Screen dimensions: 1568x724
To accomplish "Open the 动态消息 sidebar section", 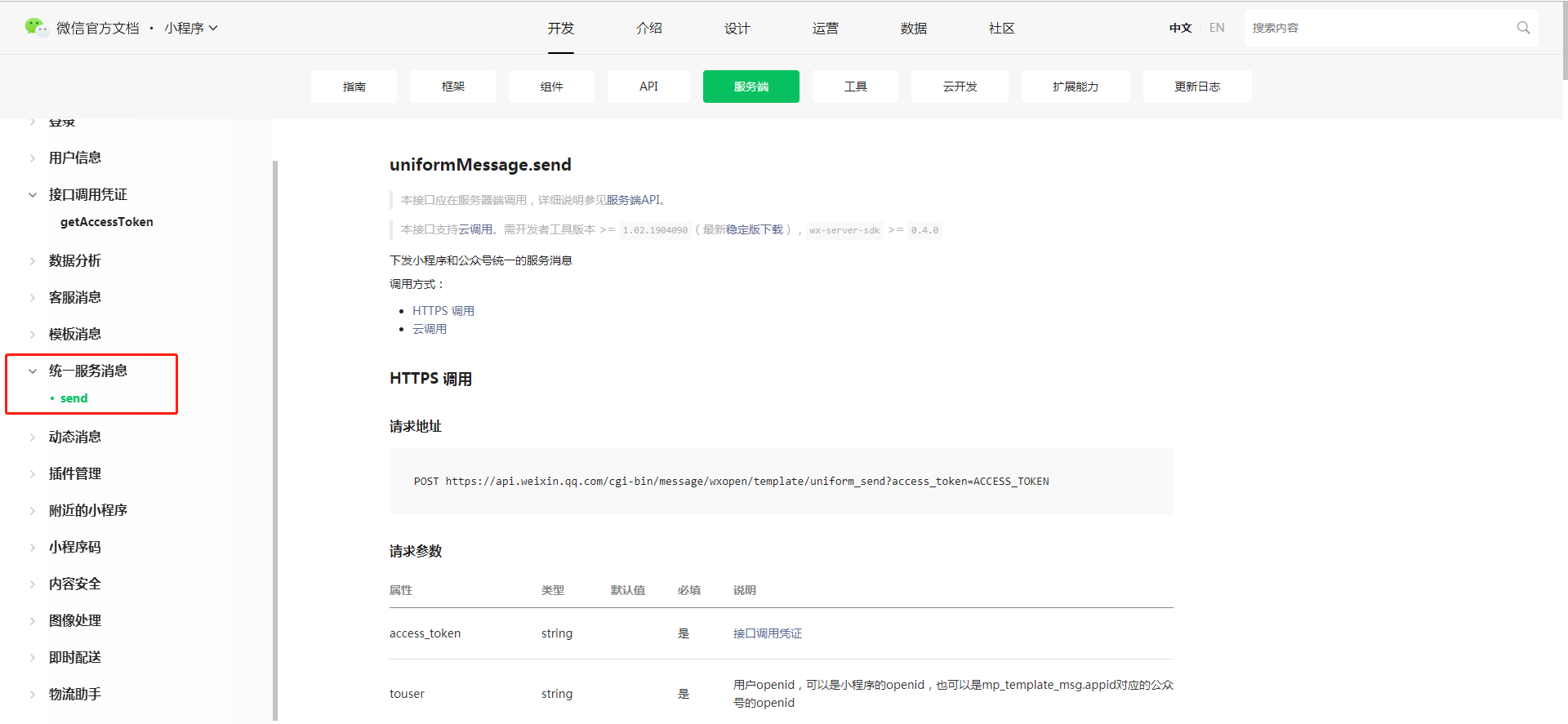I will pyautogui.click(x=75, y=438).
